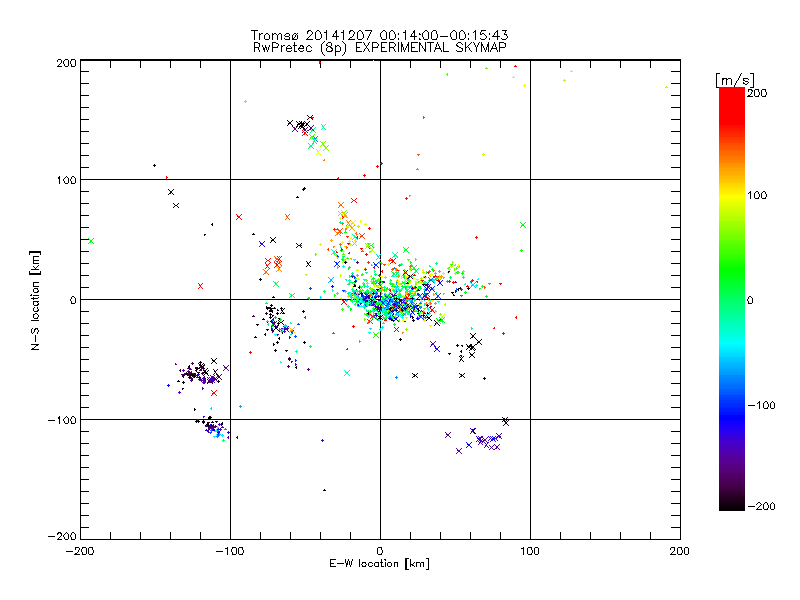800x600 pixels.
Task: Click the plot title 'Tromsø 20141207 00:14:00-00:15:43'
Action: click(x=379, y=35)
